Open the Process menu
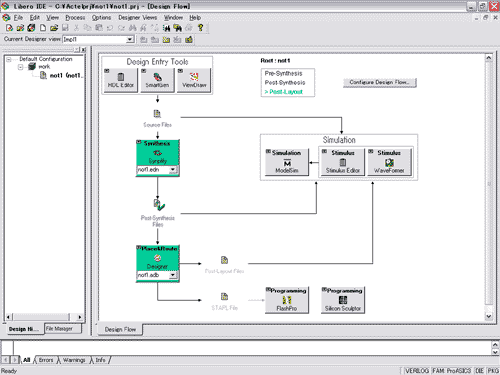The image size is (500, 375). click(x=75, y=18)
